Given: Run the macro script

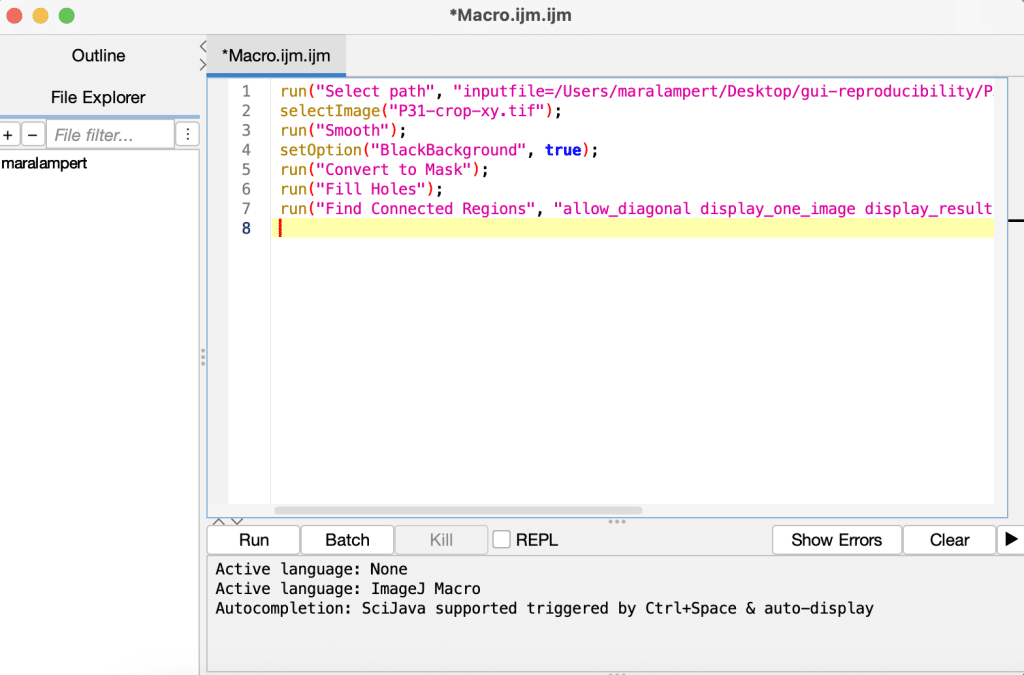Looking at the screenshot, I should 253,540.
